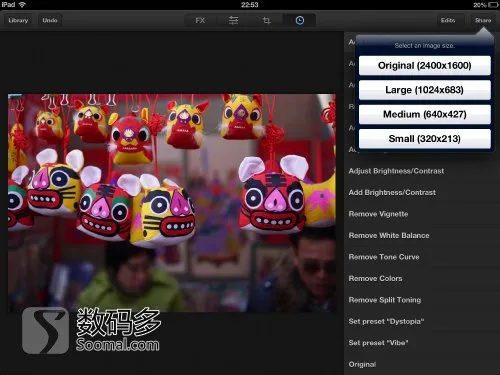
Task: Open the adjustment sliders tool
Action: (x=233, y=21)
